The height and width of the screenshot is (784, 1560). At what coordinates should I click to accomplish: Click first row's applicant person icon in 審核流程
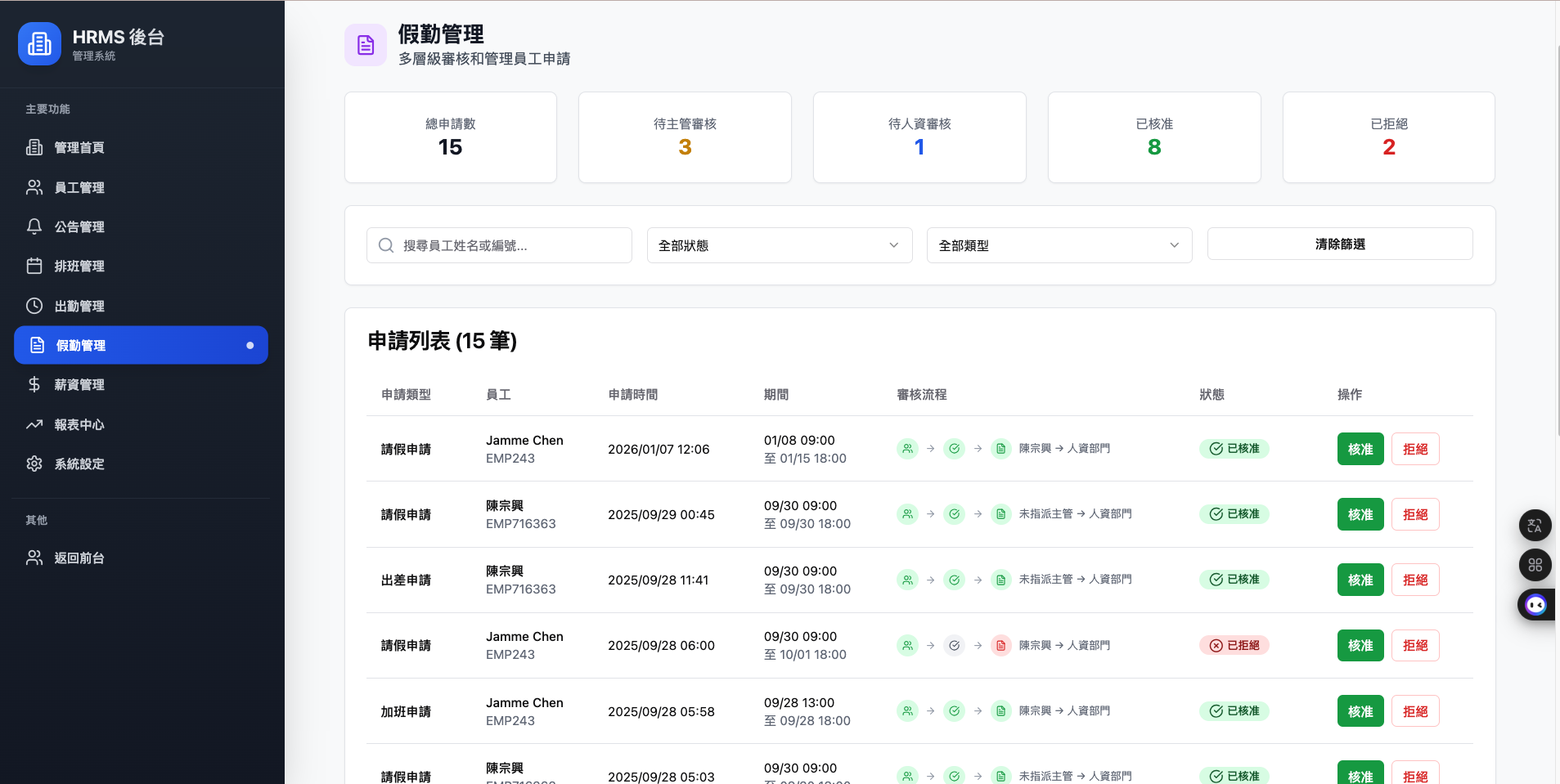click(907, 449)
